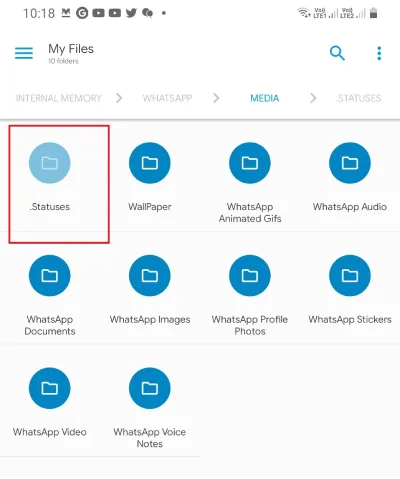Open the WallPaper folder icon
400x479 pixels.
click(150, 163)
